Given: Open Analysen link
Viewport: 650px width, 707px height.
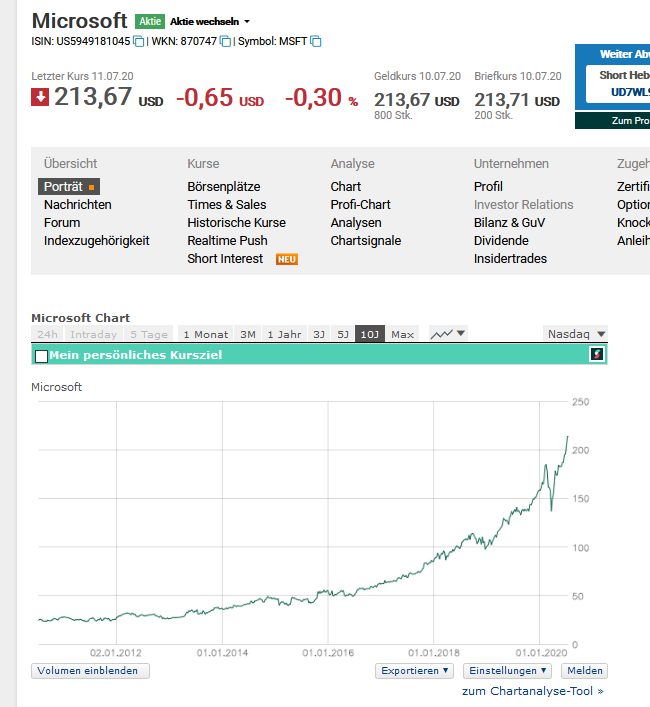Looking at the screenshot, I should 356,223.
